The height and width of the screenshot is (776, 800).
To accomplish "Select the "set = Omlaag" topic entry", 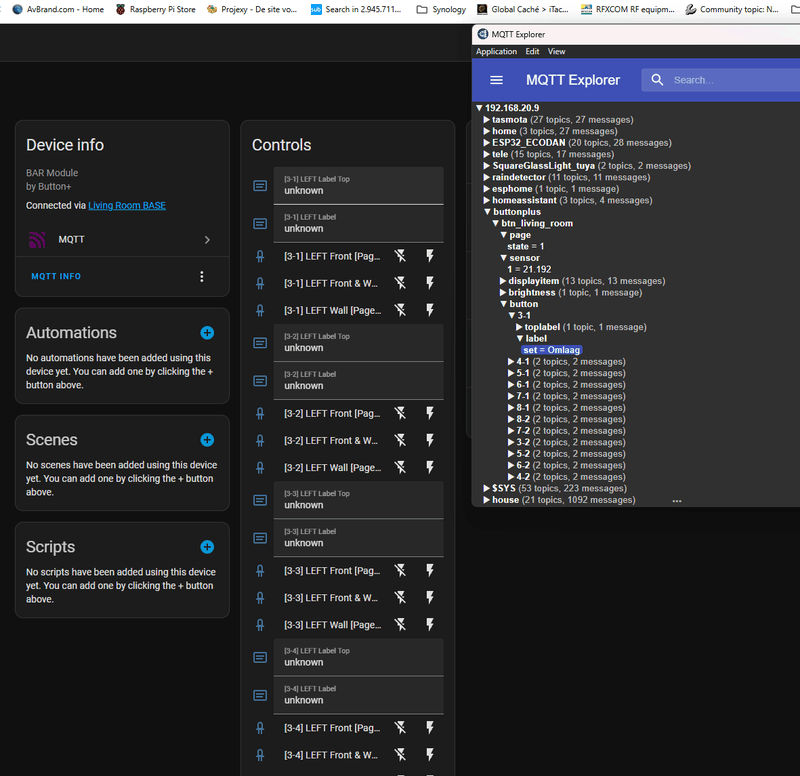I will [552, 350].
